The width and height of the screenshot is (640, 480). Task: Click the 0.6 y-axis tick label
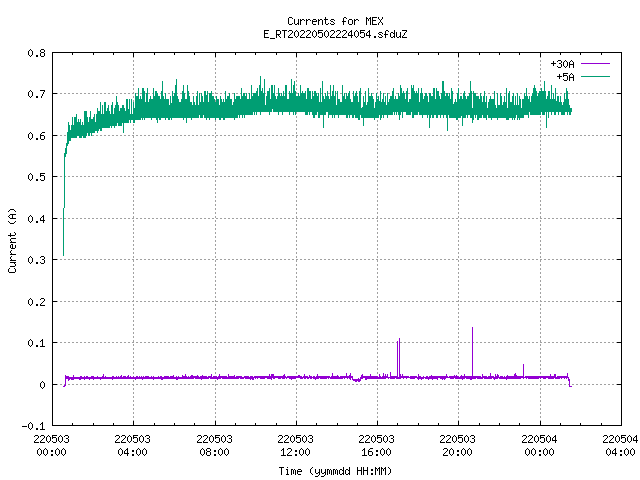tap(36, 136)
